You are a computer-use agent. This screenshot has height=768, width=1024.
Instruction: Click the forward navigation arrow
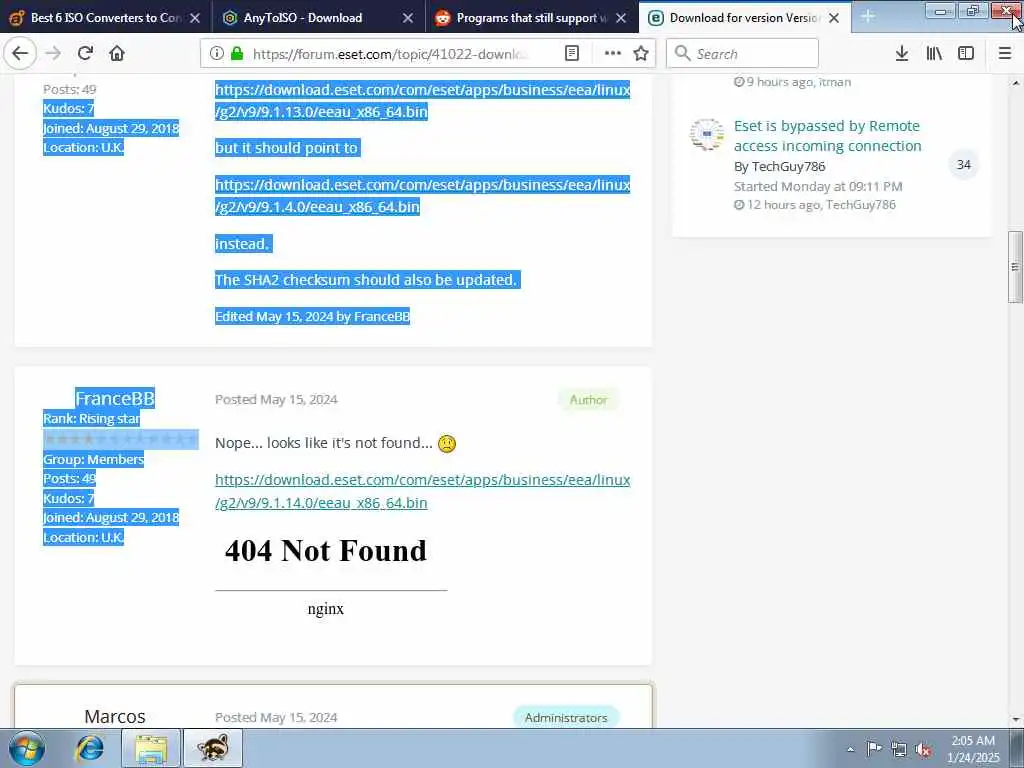[54, 54]
